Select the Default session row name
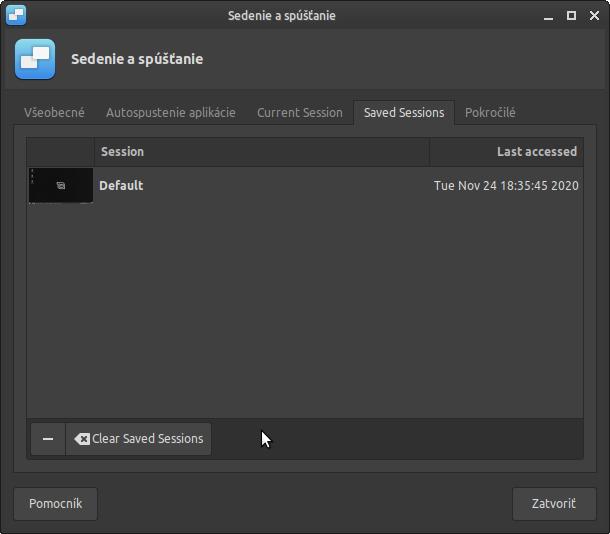The height and width of the screenshot is (534, 610). [121, 186]
